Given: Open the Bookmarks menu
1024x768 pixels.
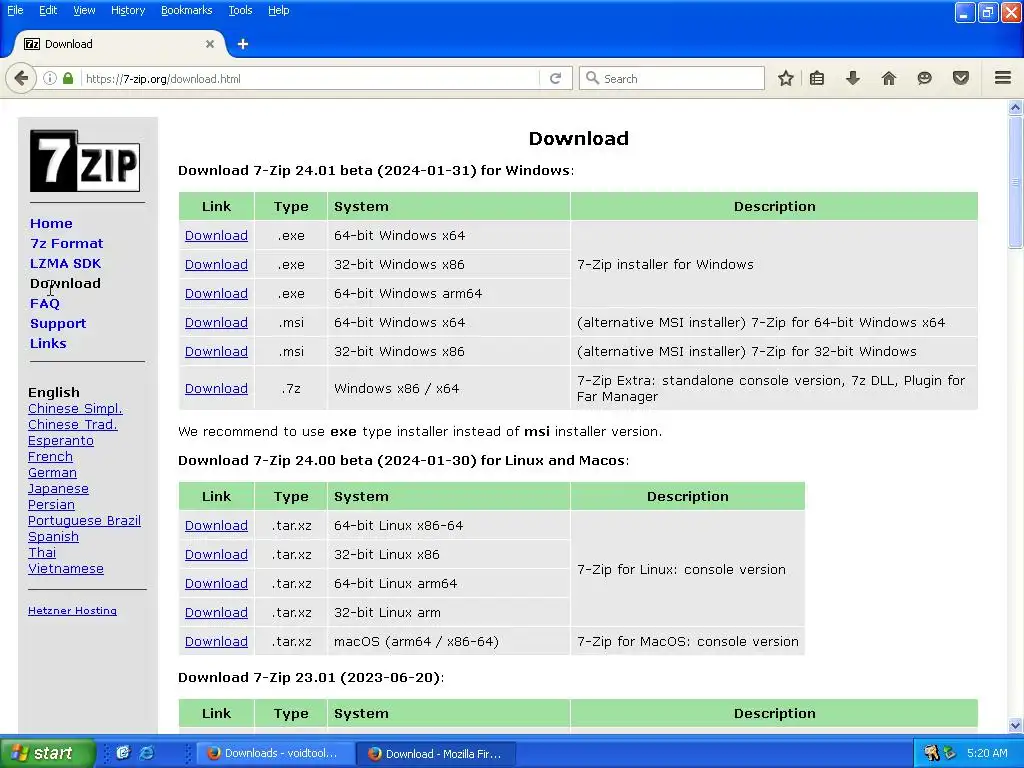Looking at the screenshot, I should 187,10.
